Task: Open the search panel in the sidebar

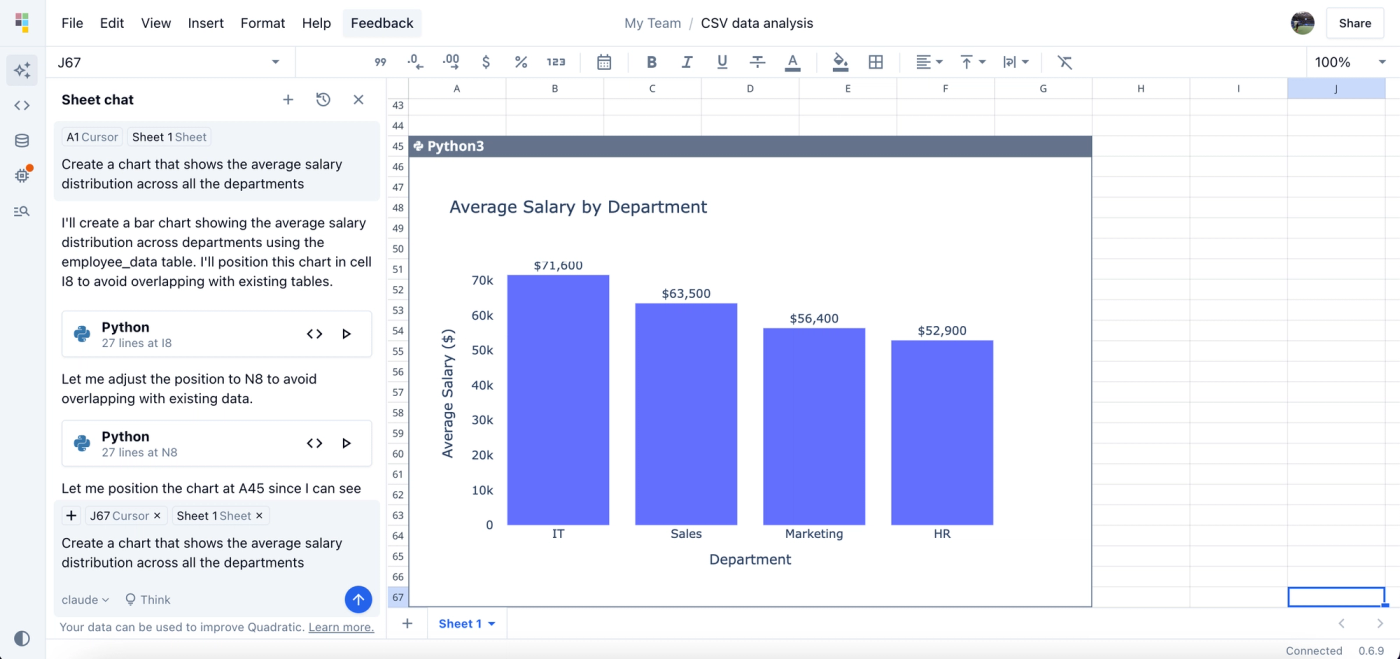Action: [22, 211]
